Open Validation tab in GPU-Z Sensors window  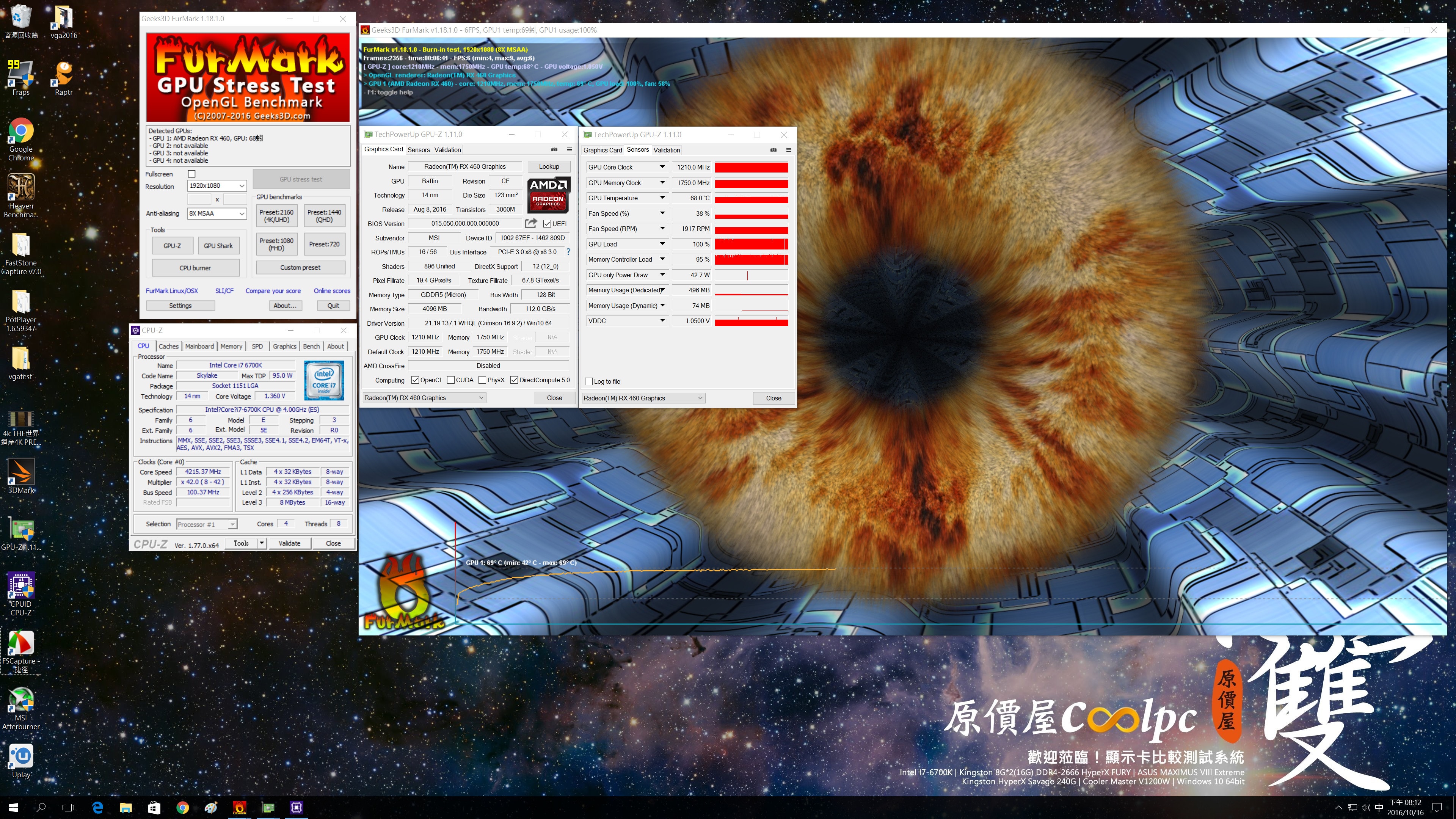[667, 151]
